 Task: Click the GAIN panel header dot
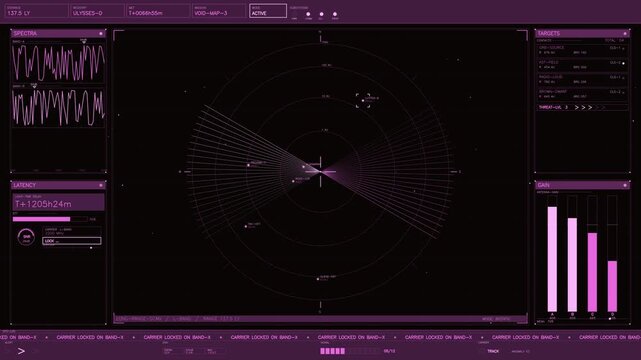click(x=625, y=186)
